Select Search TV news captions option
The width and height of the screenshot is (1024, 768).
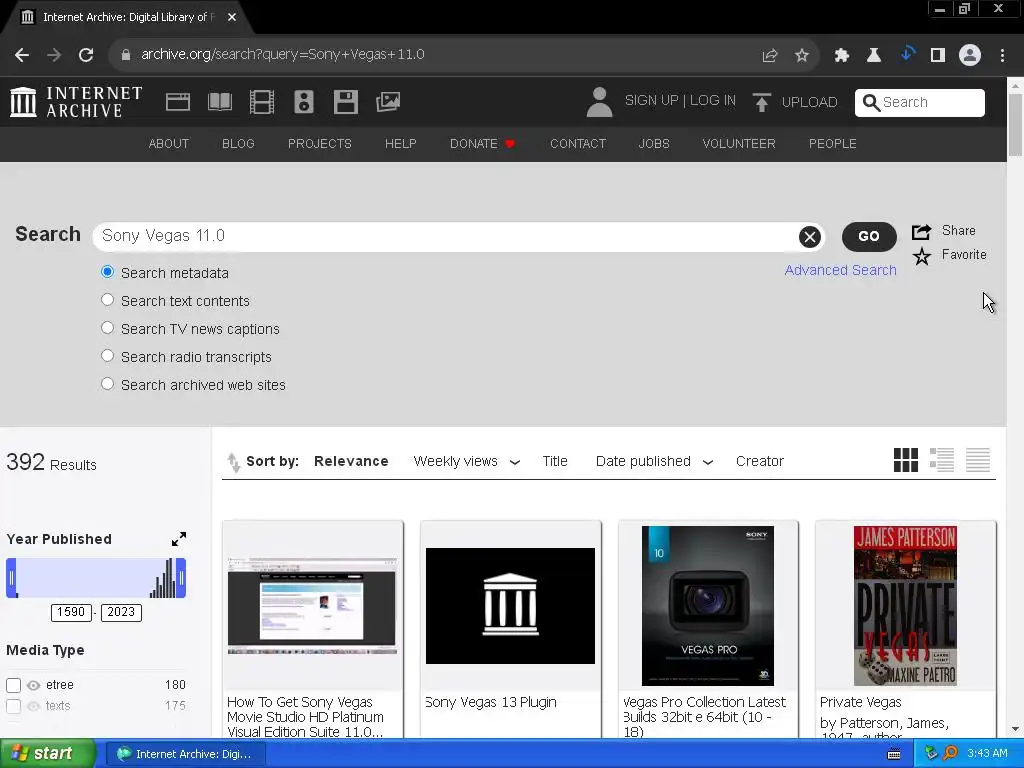tap(108, 328)
